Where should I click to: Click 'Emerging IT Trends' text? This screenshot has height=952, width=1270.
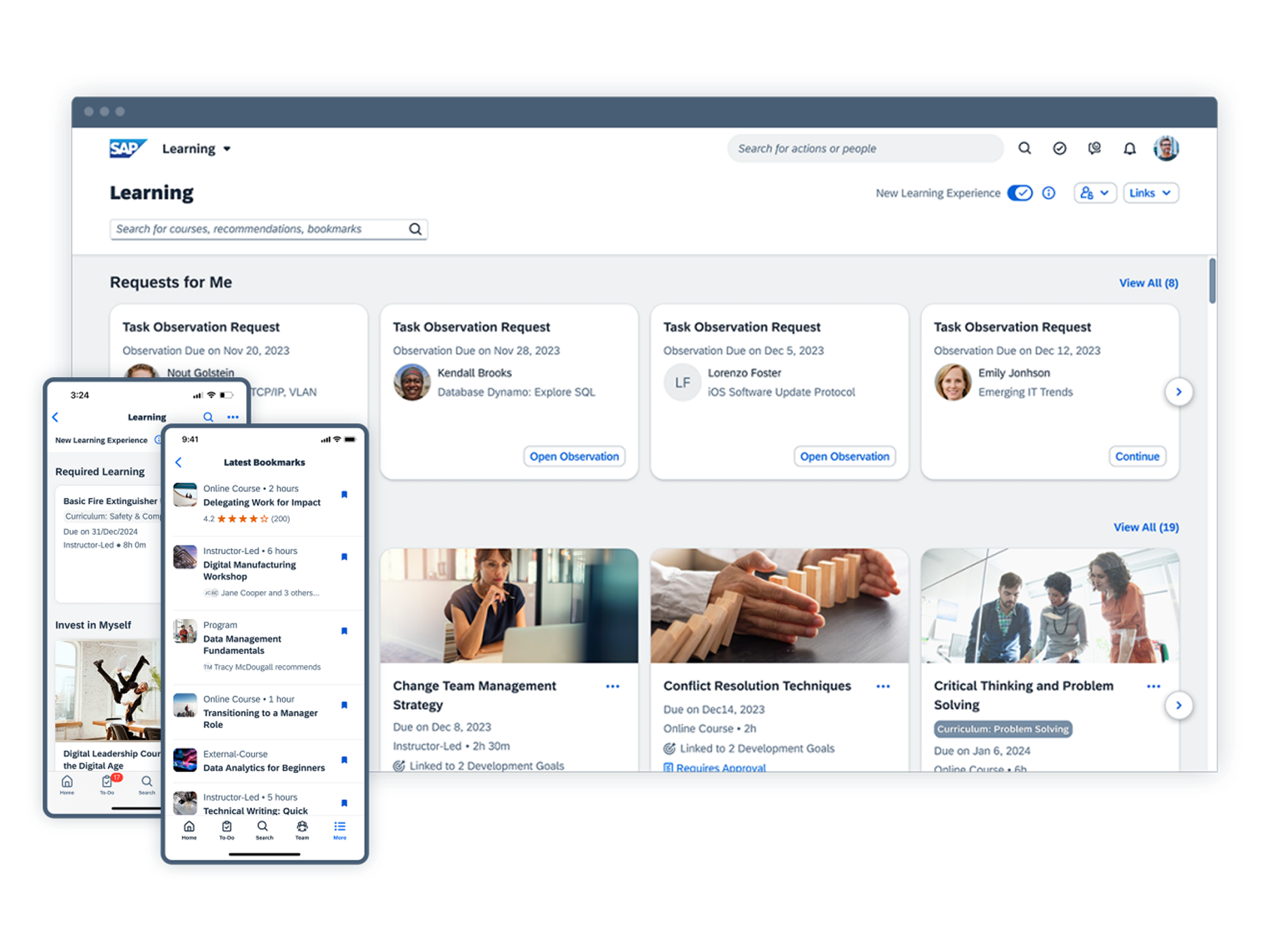[x=1025, y=392]
